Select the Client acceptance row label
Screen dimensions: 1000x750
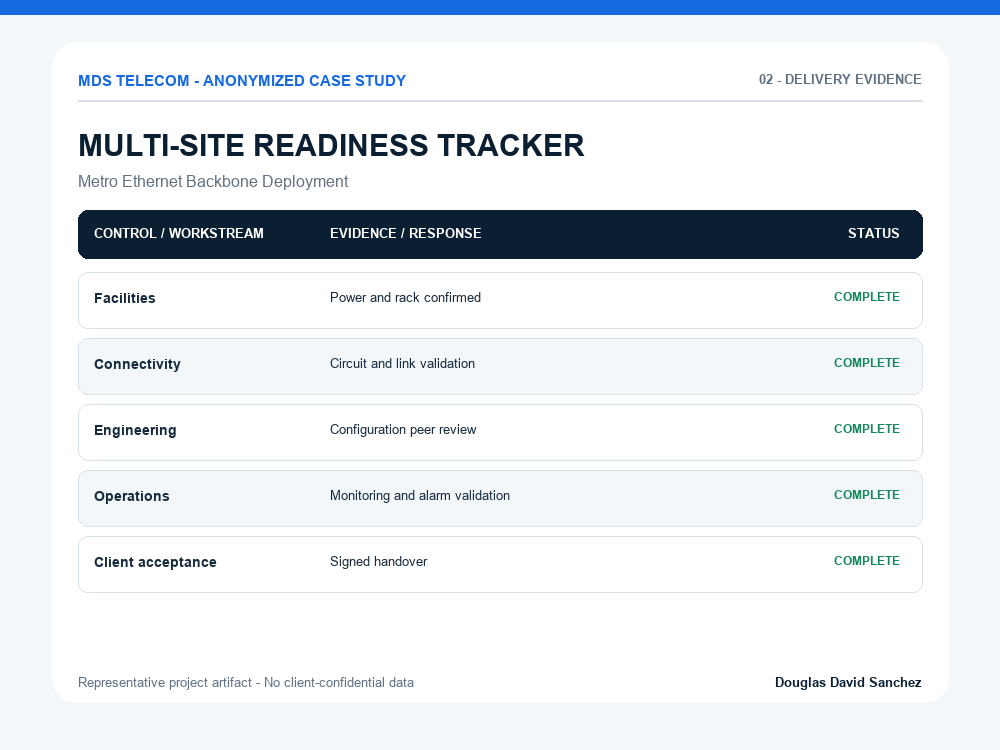155,562
